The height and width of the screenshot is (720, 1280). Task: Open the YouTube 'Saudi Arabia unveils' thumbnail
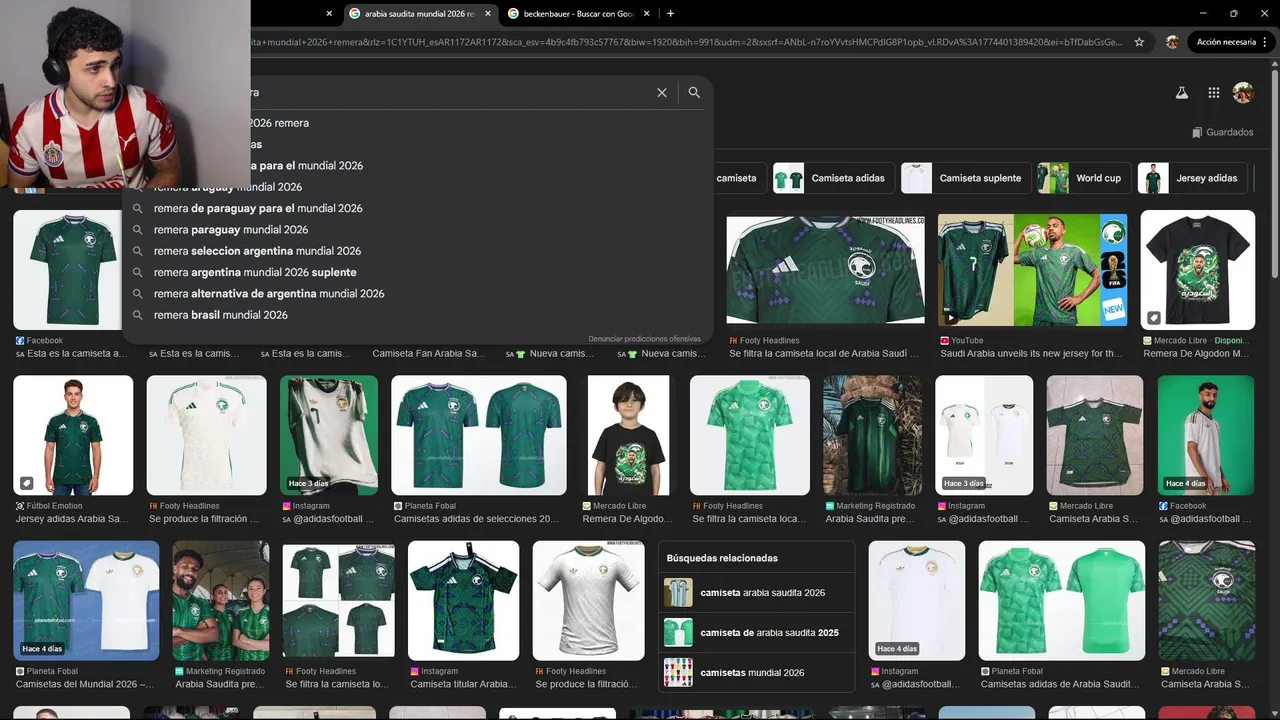1032,270
